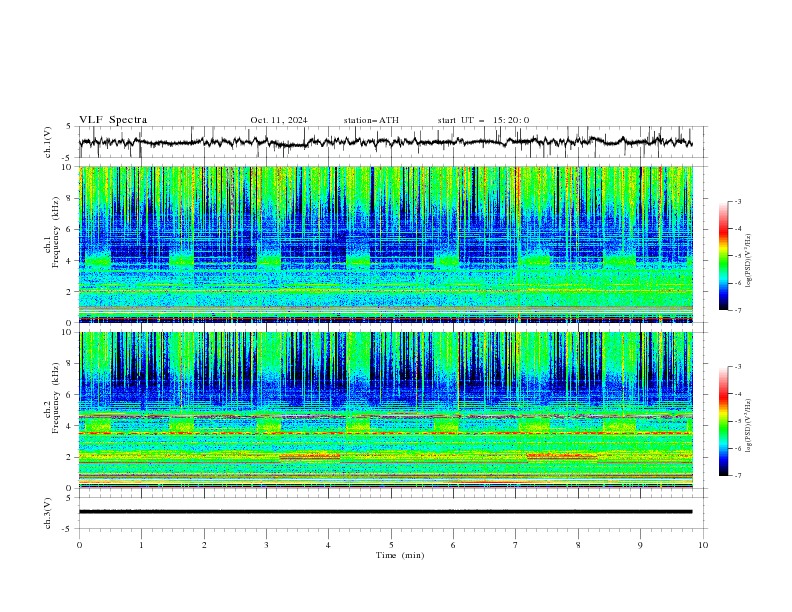
Task: Click time axis tick label "2"
Action: (x=204, y=545)
